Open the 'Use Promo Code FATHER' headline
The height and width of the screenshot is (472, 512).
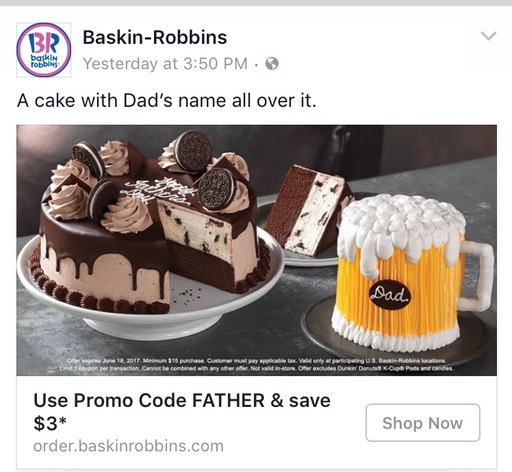[182, 400]
